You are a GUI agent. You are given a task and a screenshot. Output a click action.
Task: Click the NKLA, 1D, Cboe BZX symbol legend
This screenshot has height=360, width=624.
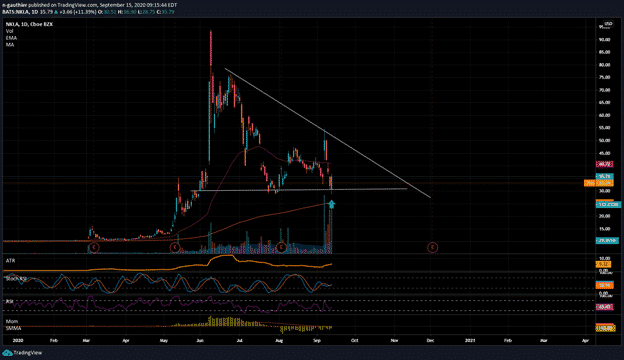(x=29, y=24)
